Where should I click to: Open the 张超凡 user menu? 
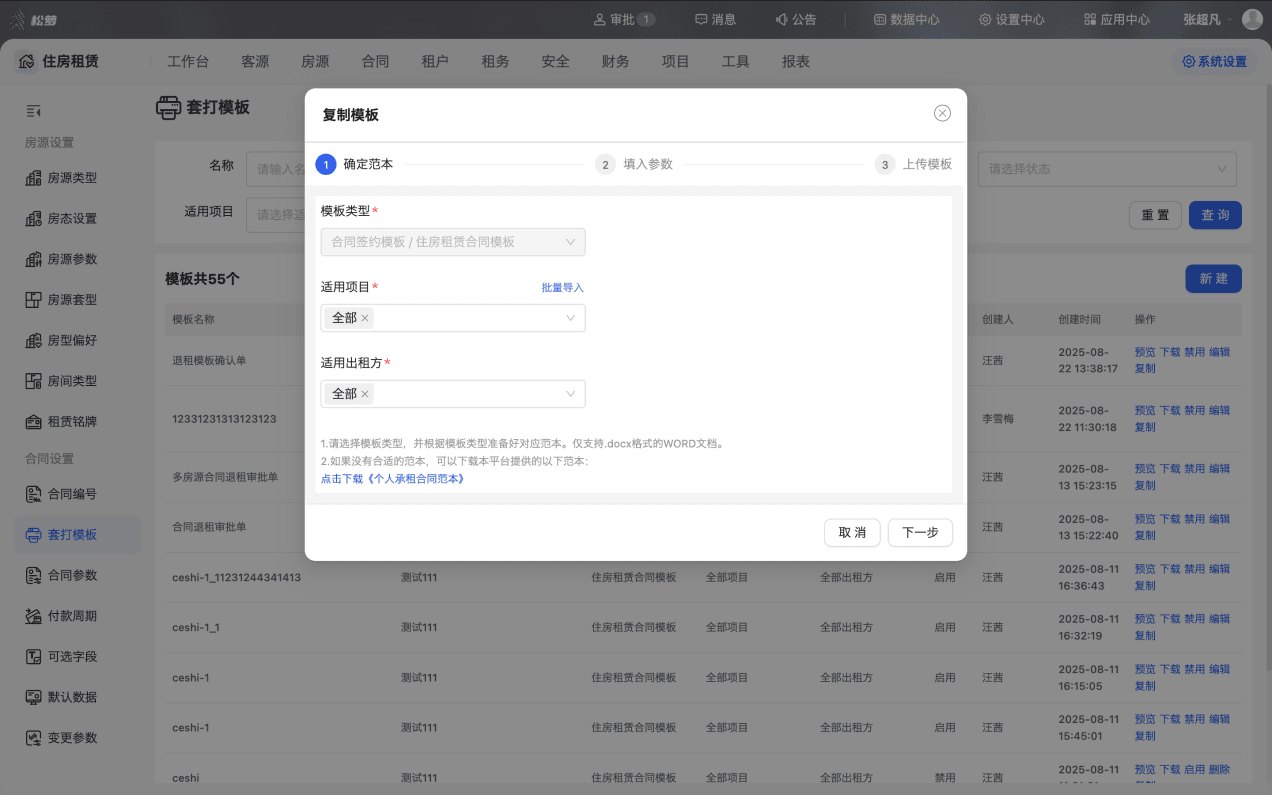click(1207, 19)
